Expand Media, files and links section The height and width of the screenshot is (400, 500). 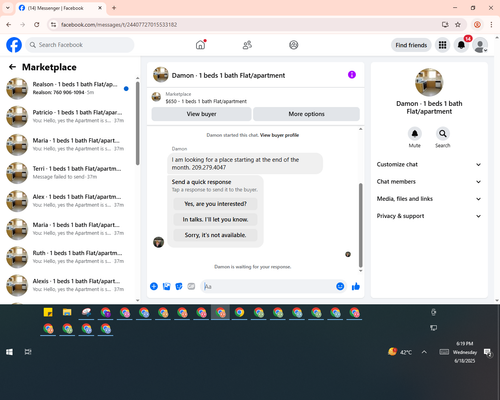(x=429, y=199)
